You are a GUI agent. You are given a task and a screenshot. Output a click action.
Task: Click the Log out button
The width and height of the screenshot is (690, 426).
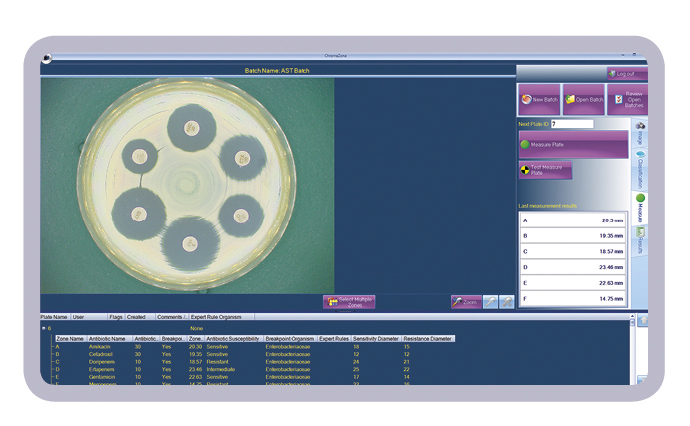click(627, 74)
